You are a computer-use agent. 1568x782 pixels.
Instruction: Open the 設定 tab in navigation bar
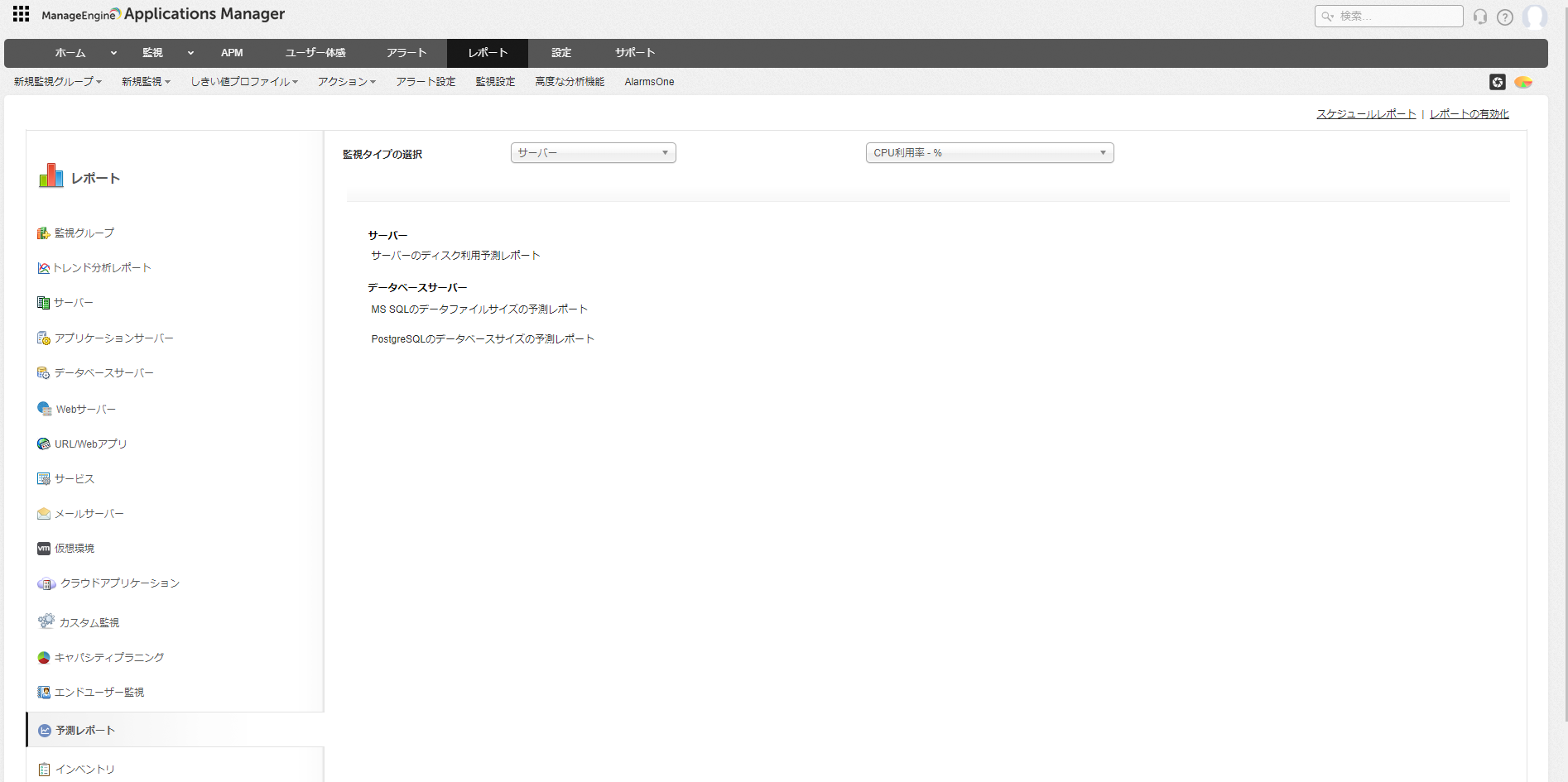pos(561,53)
